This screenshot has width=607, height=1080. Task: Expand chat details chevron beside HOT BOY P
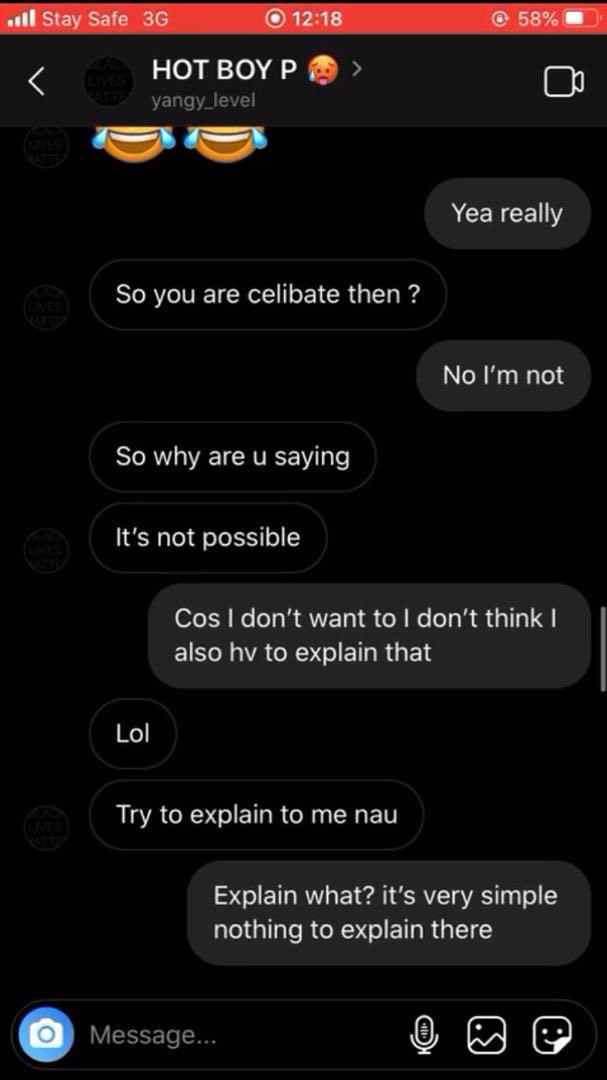tap(357, 69)
